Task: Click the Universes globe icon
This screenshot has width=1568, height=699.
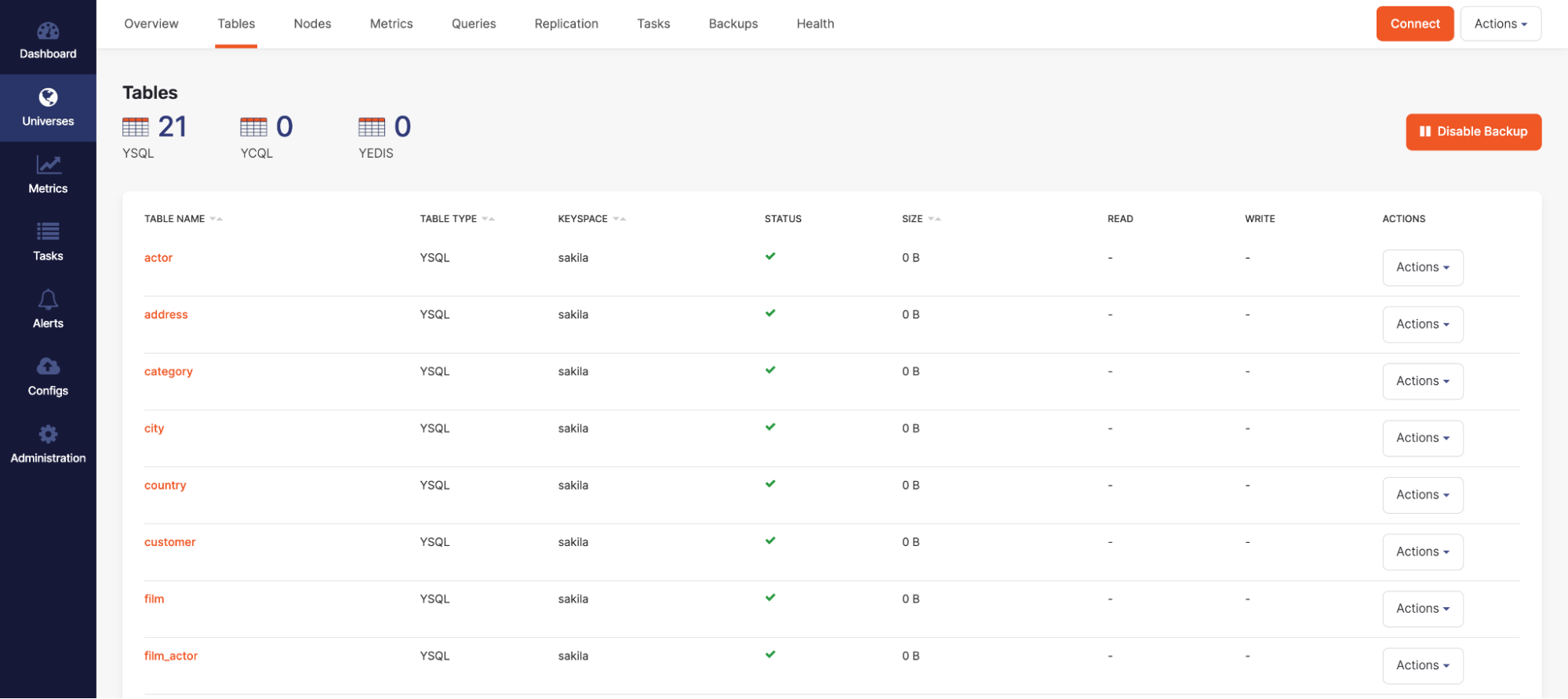Action: 48,97
